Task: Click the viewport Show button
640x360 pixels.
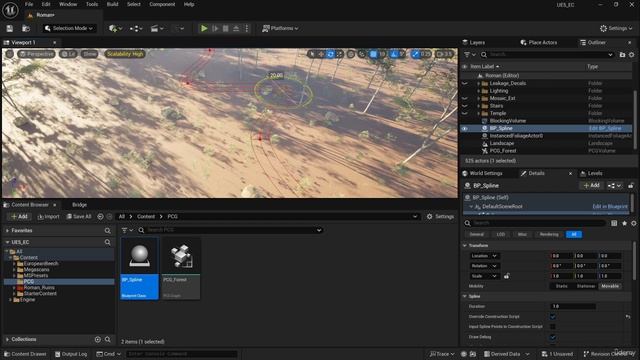Action: tap(89, 54)
